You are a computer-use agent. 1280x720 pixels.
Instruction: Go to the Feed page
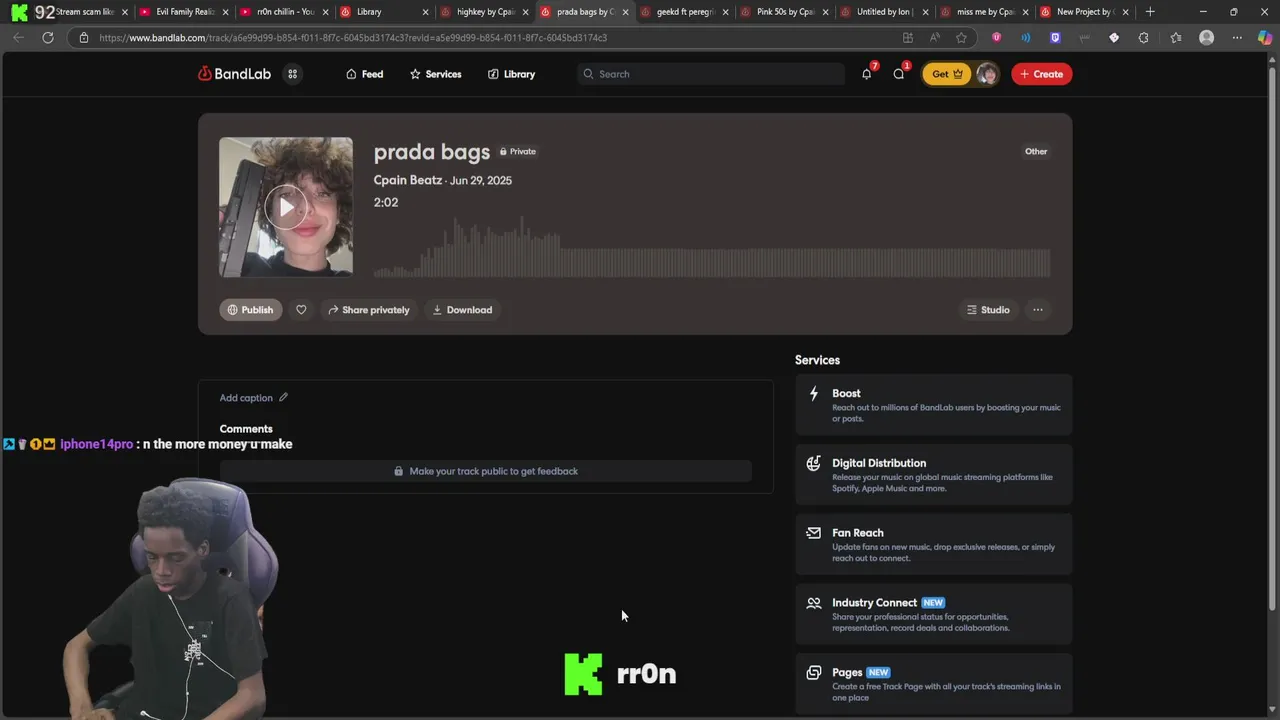pyautogui.click(x=364, y=74)
